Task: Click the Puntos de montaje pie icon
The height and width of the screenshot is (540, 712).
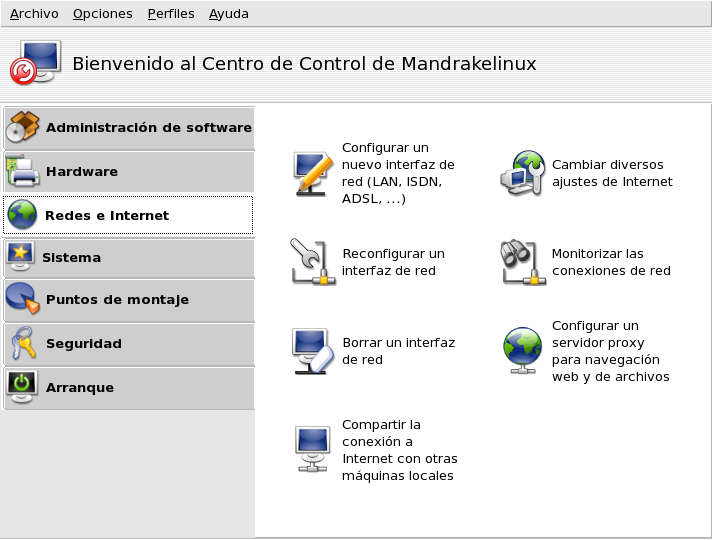Action: [x=22, y=298]
